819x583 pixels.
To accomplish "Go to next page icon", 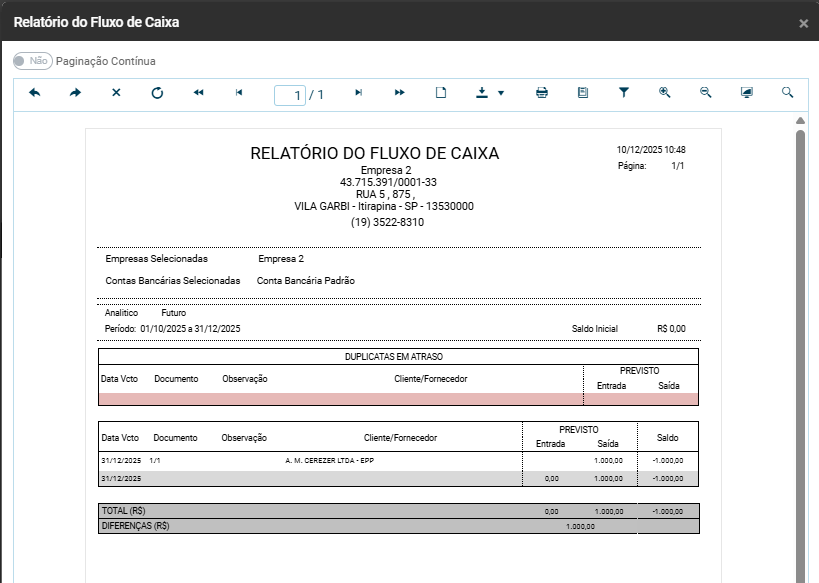I will click(x=359, y=93).
